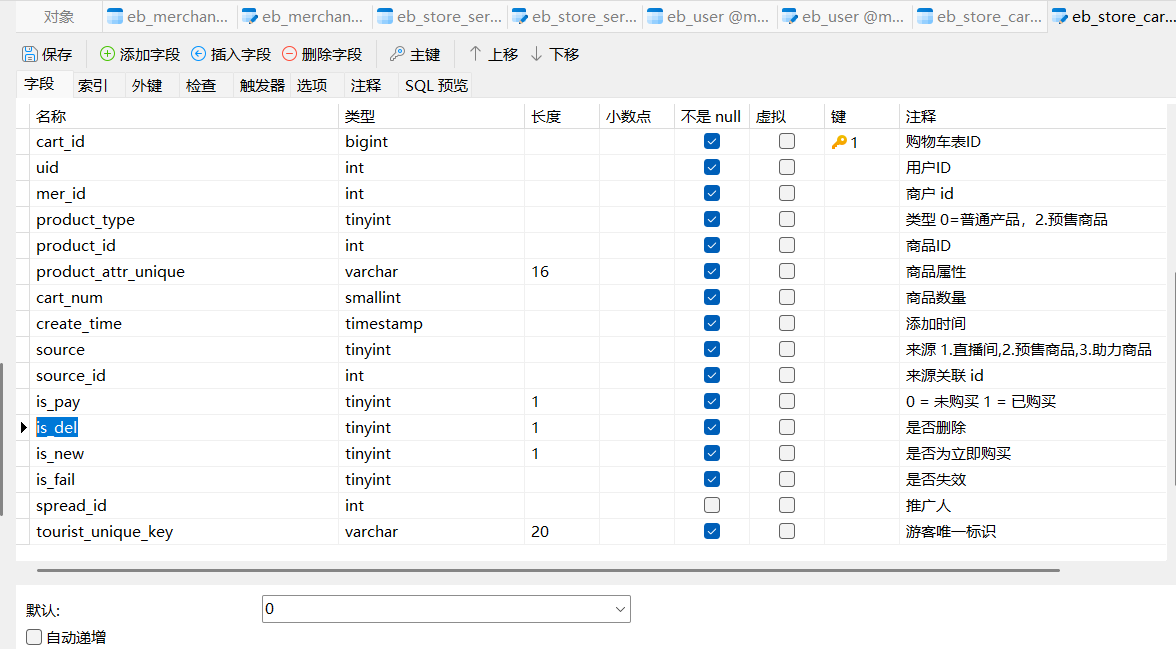
Task: Toggle Virtual checkbox for cart_num
Action: coord(787,297)
